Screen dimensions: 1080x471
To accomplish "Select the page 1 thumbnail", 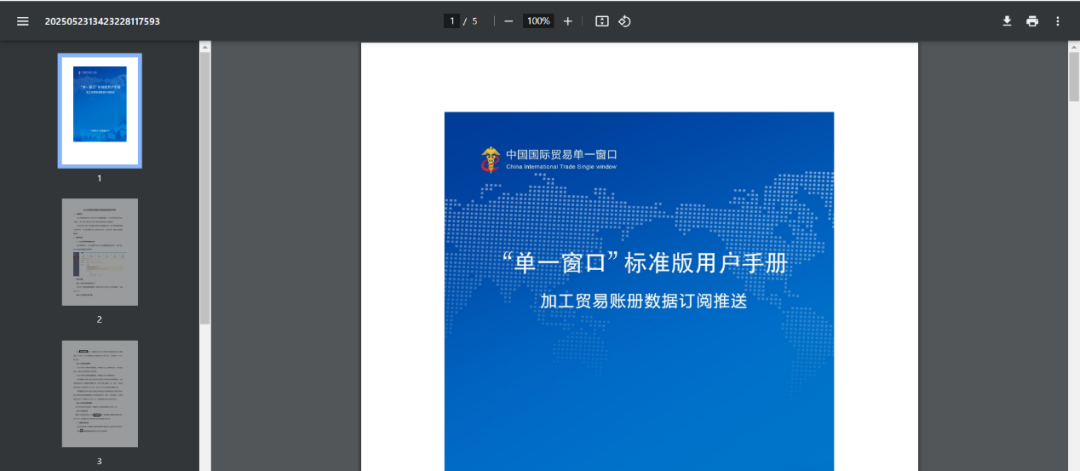I will [x=100, y=110].
